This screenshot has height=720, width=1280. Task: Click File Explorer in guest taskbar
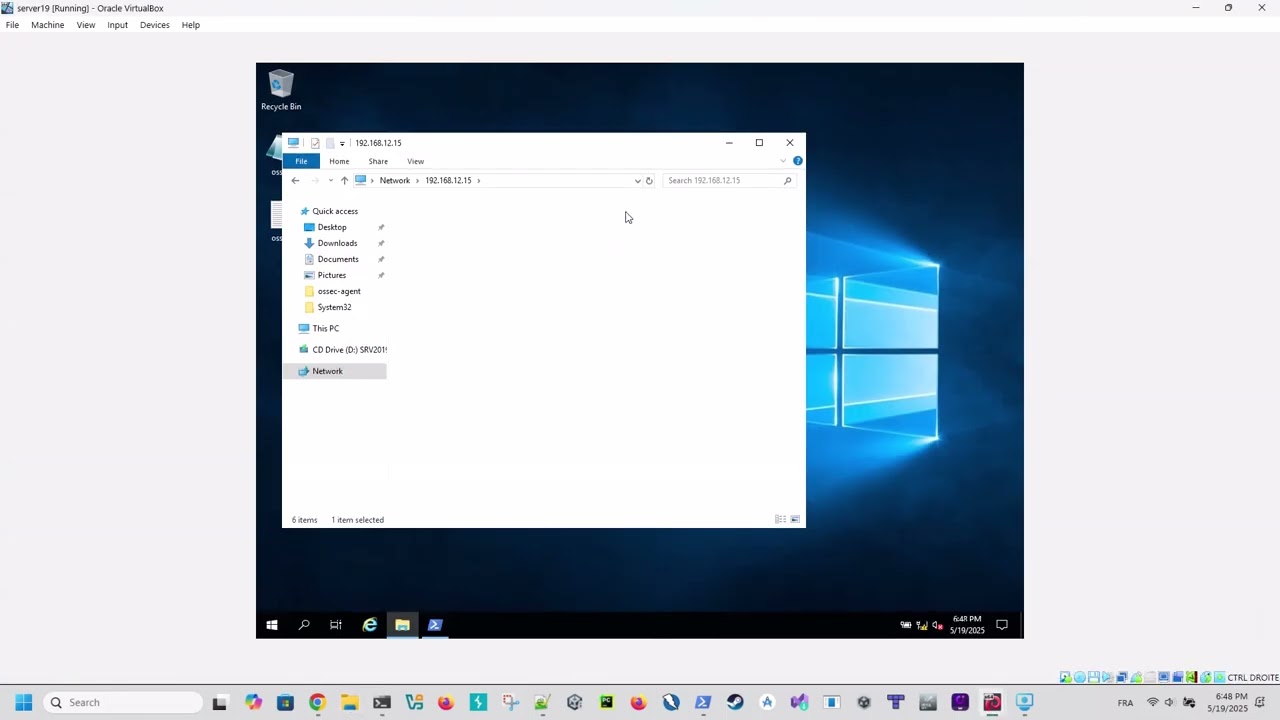[x=402, y=625]
